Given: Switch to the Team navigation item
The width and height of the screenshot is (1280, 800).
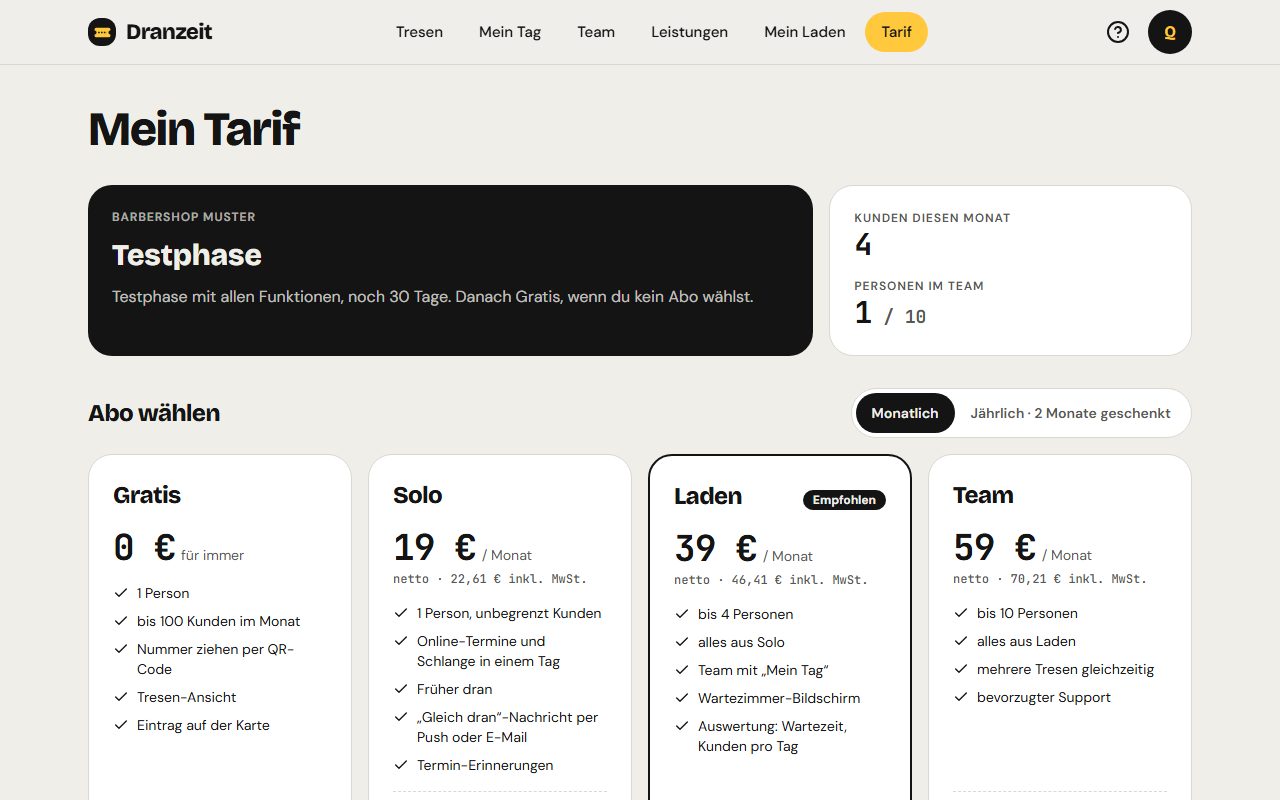Looking at the screenshot, I should pyautogui.click(x=596, y=32).
